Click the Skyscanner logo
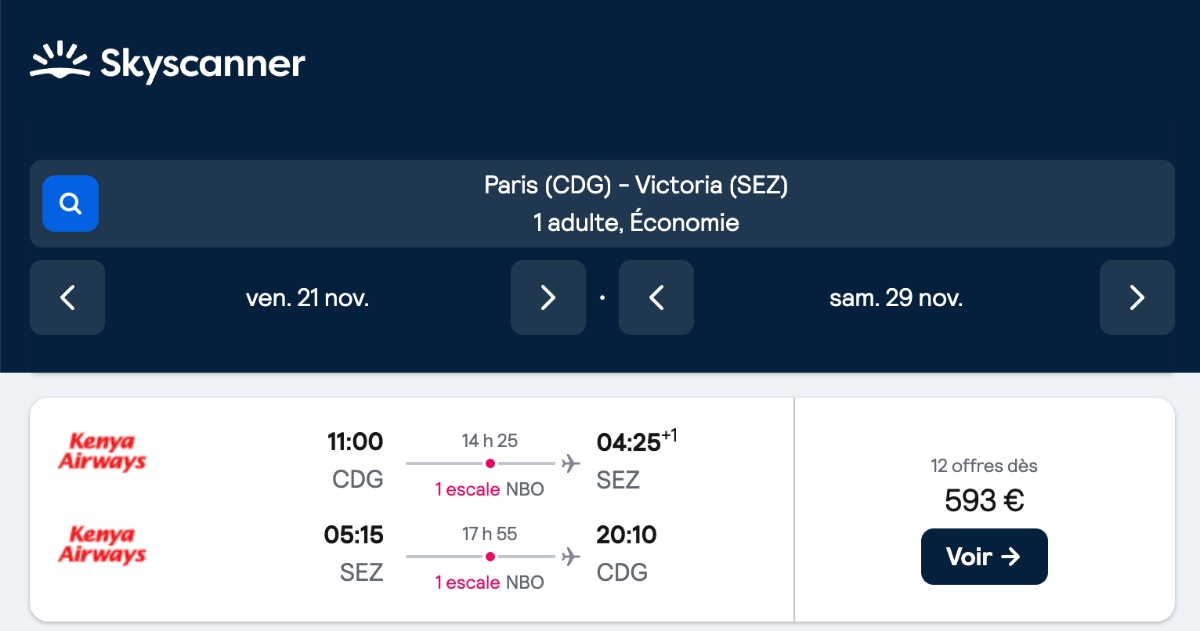This screenshot has height=631, width=1200. pyautogui.click(x=167, y=64)
